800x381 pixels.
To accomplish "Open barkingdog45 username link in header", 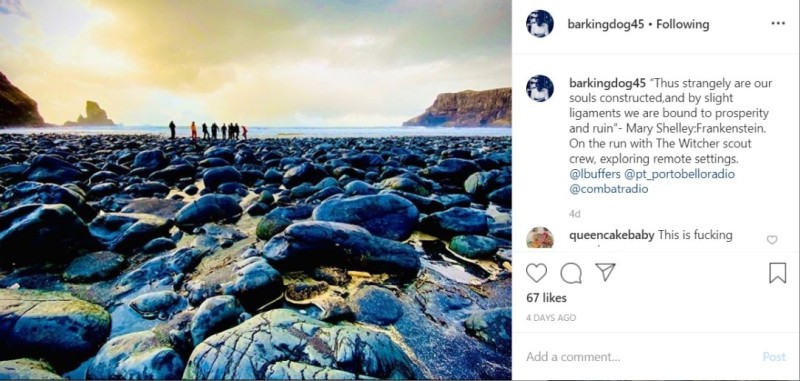I will 606,24.
